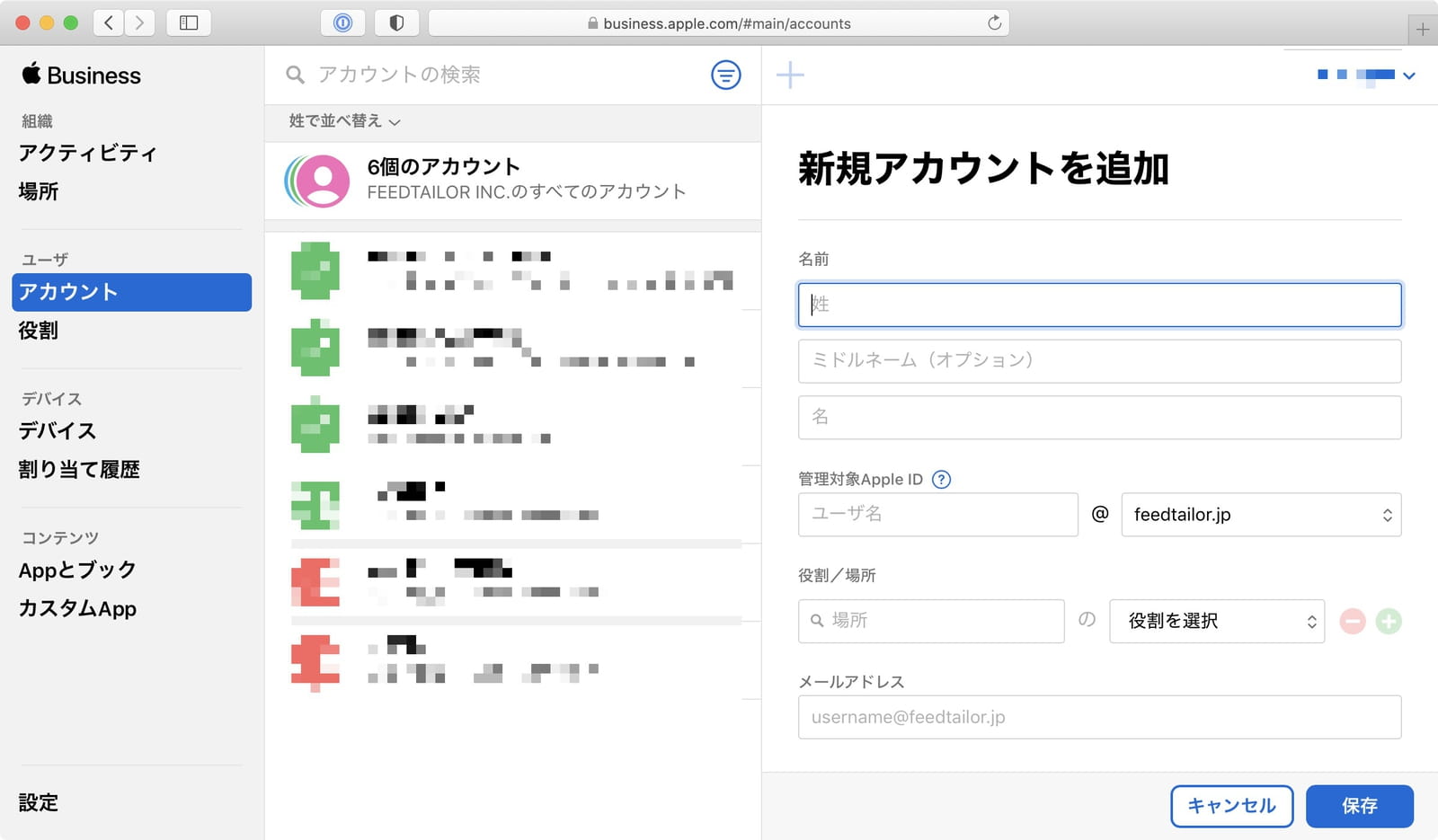Open Appとブック in sidebar
1438x840 pixels.
point(77,570)
